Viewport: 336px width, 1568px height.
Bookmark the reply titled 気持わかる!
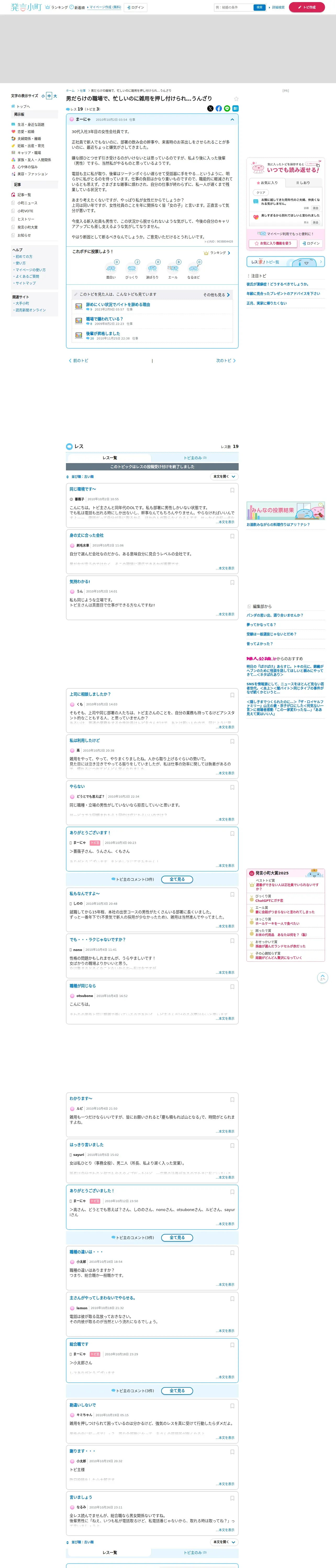tap(232, 583)
